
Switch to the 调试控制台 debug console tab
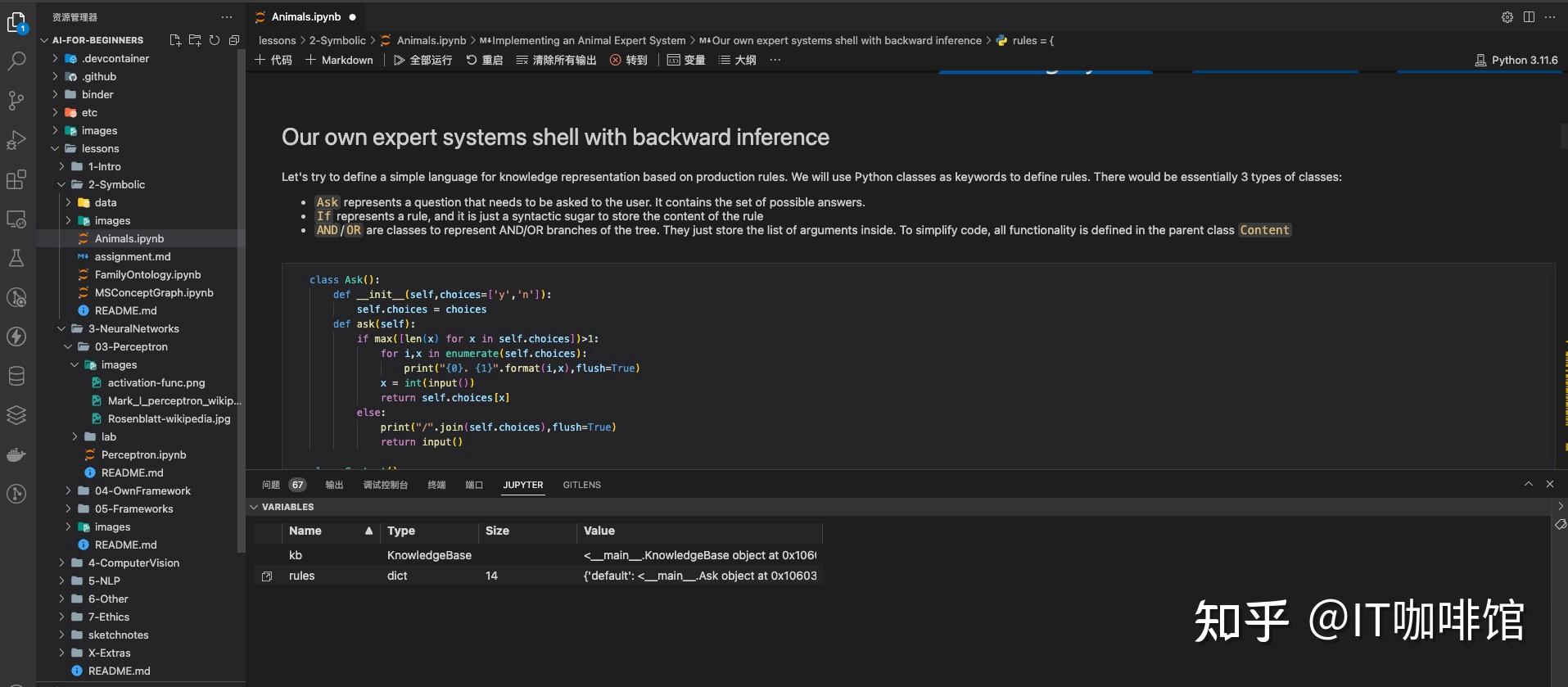click(x=386, y=485)
